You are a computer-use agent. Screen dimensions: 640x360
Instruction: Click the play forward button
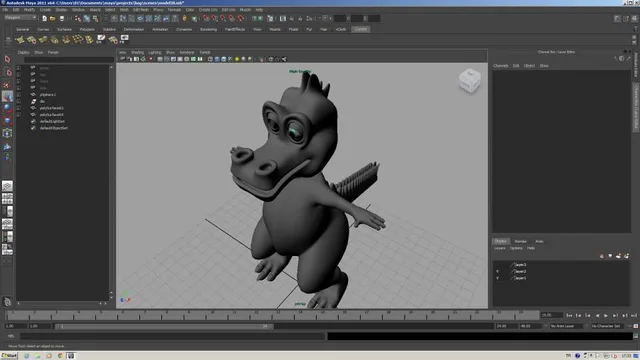pos(606,316)
